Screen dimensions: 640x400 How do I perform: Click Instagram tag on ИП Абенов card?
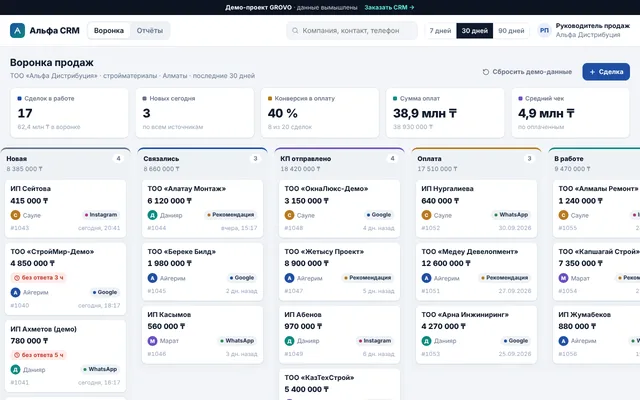[375, 341]
